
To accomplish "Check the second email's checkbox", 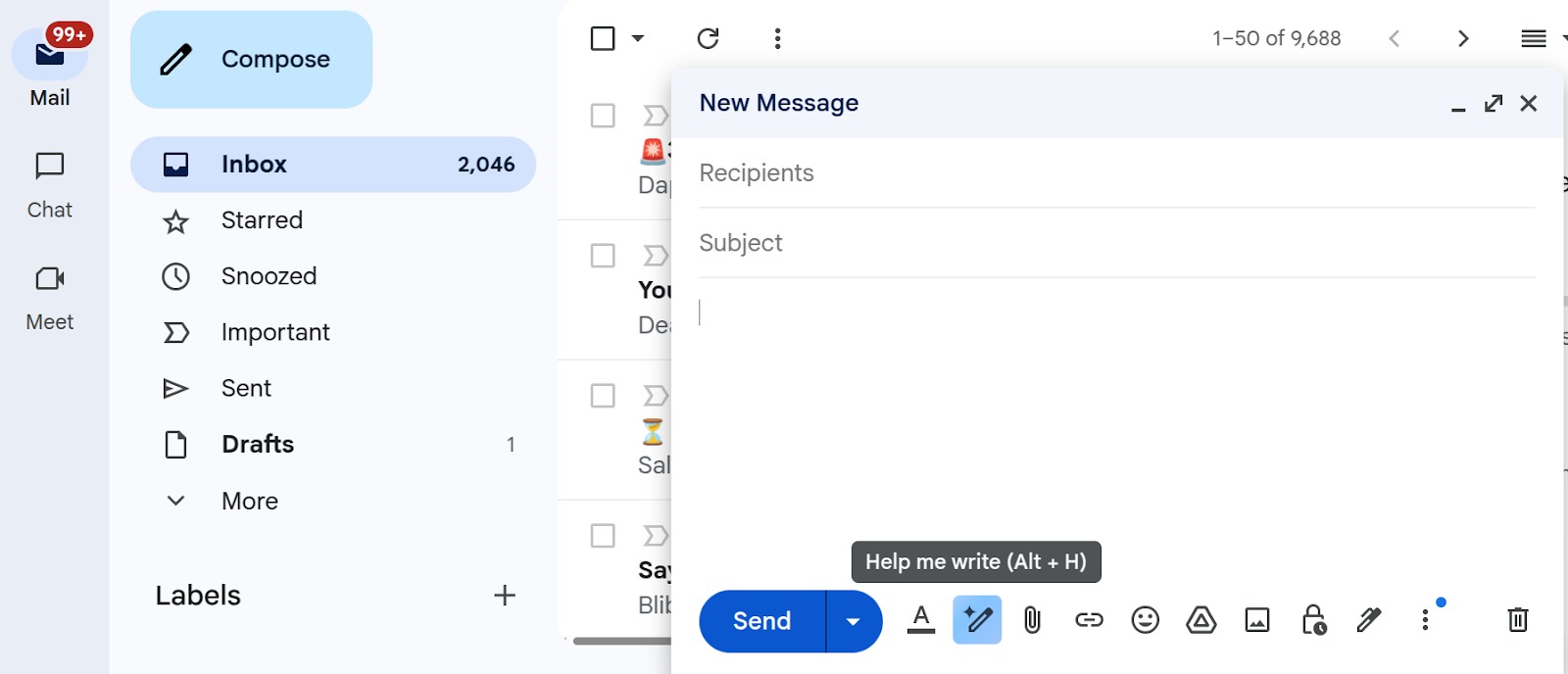I will click(603, 256).
